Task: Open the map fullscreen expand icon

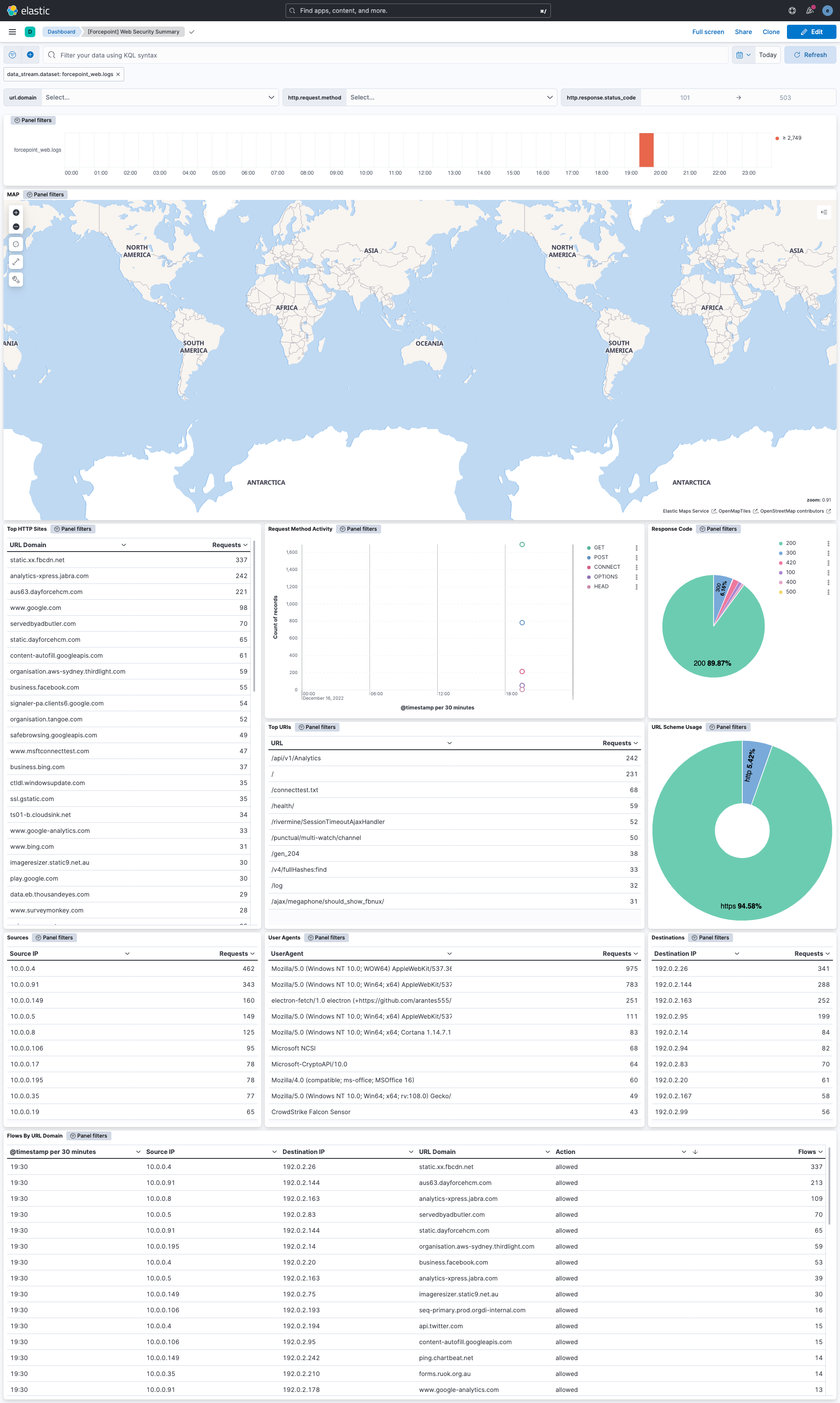Action: click(16, 261)
